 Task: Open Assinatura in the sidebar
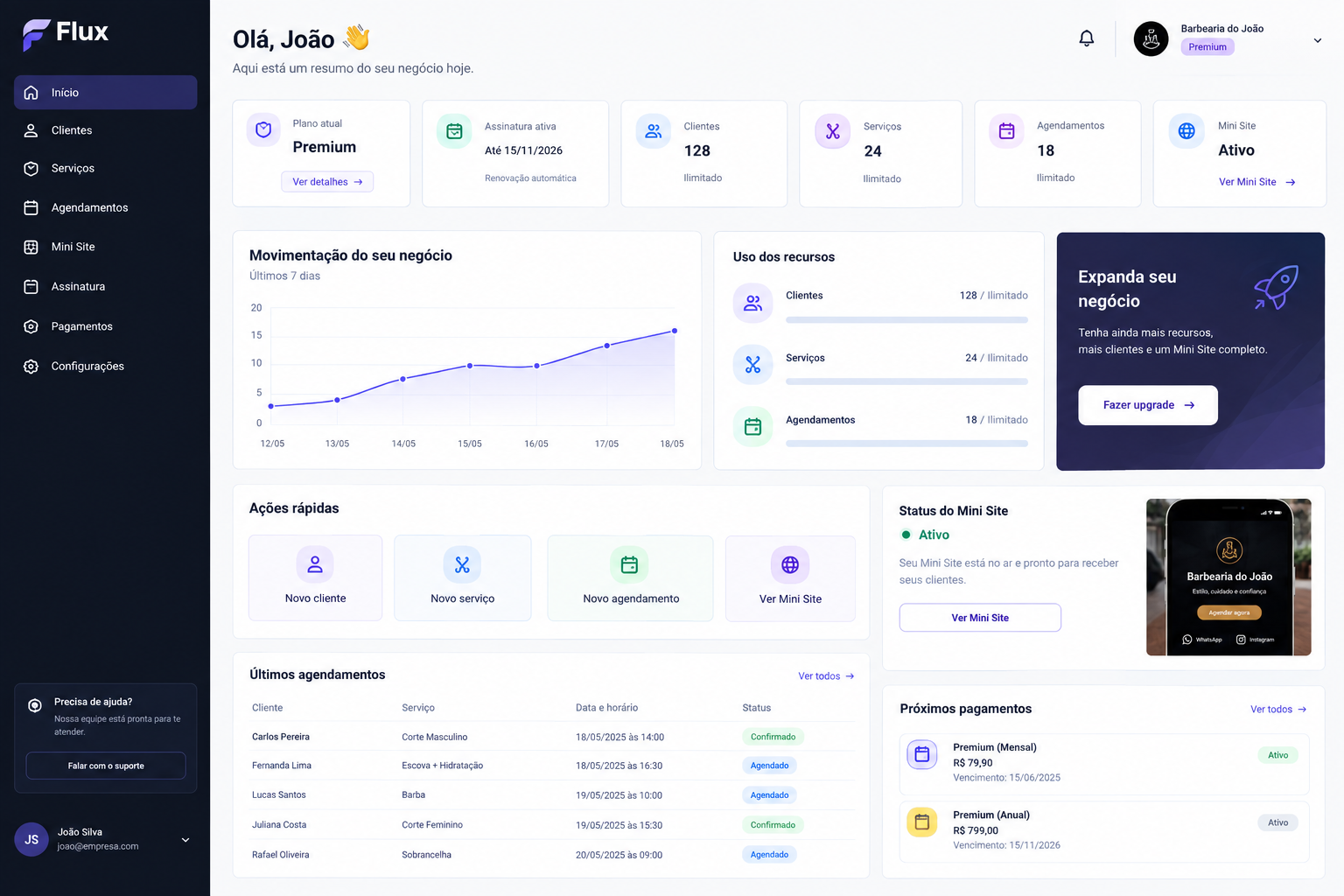[x=105, y=286]
